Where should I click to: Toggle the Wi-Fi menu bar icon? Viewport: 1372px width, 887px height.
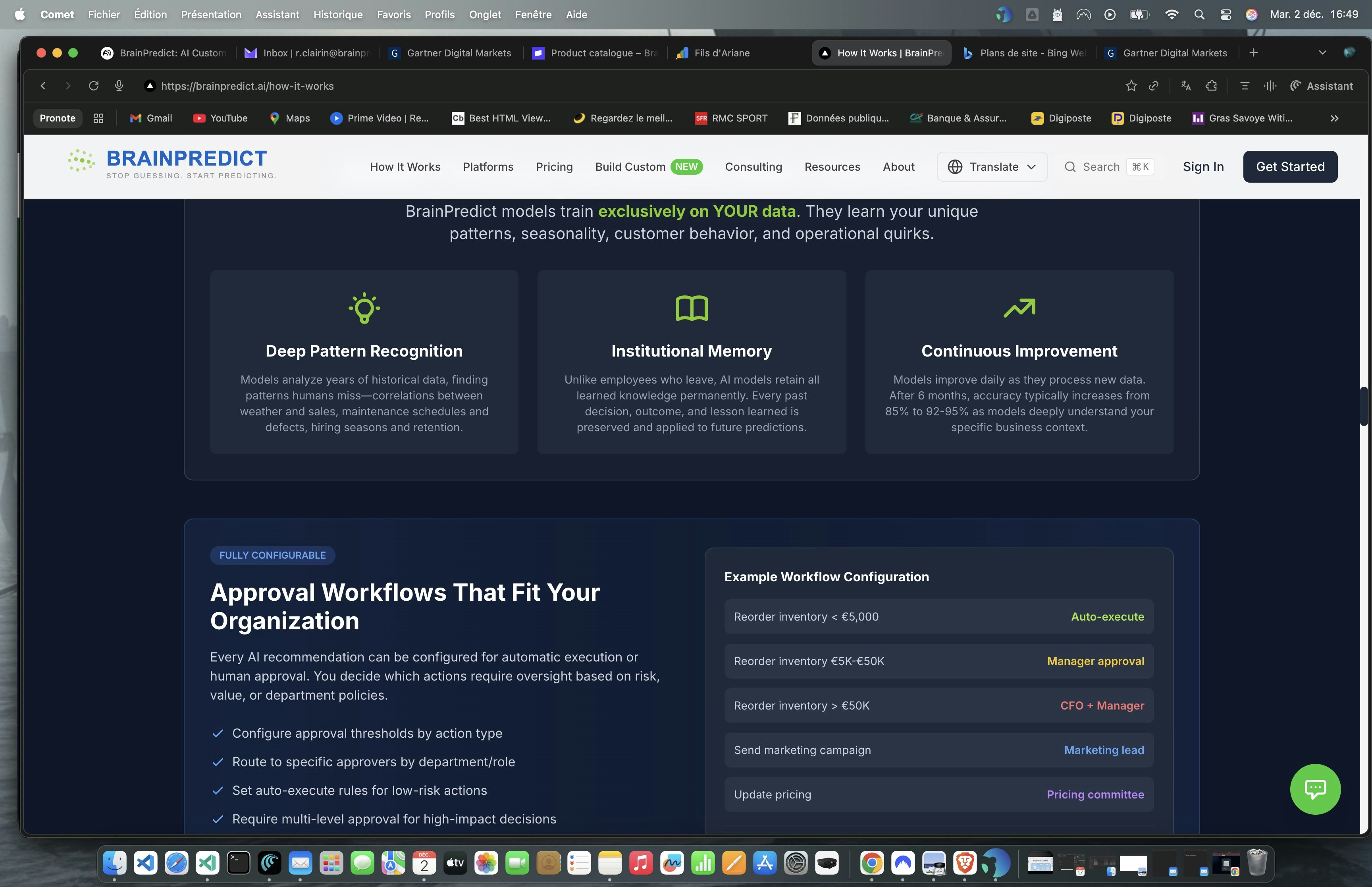pos(1171,14)
